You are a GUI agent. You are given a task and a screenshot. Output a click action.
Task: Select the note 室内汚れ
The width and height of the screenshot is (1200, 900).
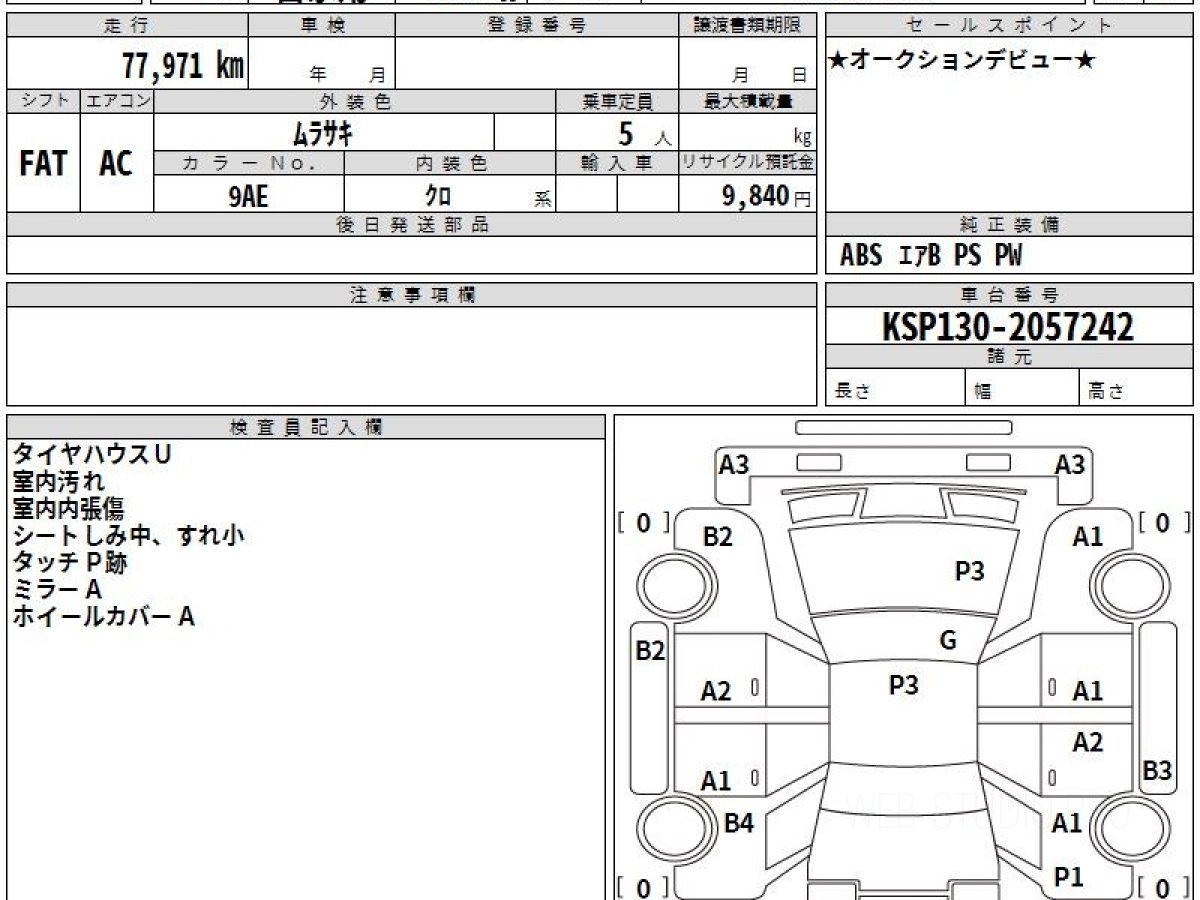pyautogui.click(x=59, y=481)
